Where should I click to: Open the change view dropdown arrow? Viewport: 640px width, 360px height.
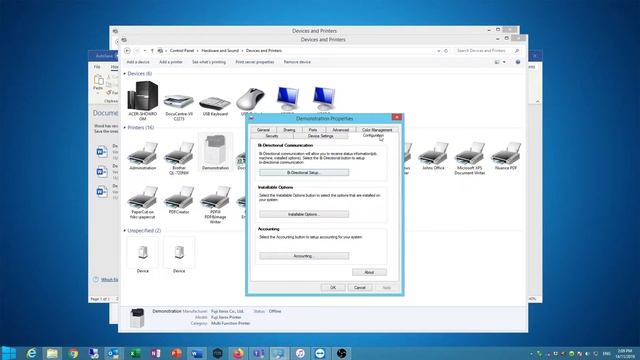[x=504, y=62]
